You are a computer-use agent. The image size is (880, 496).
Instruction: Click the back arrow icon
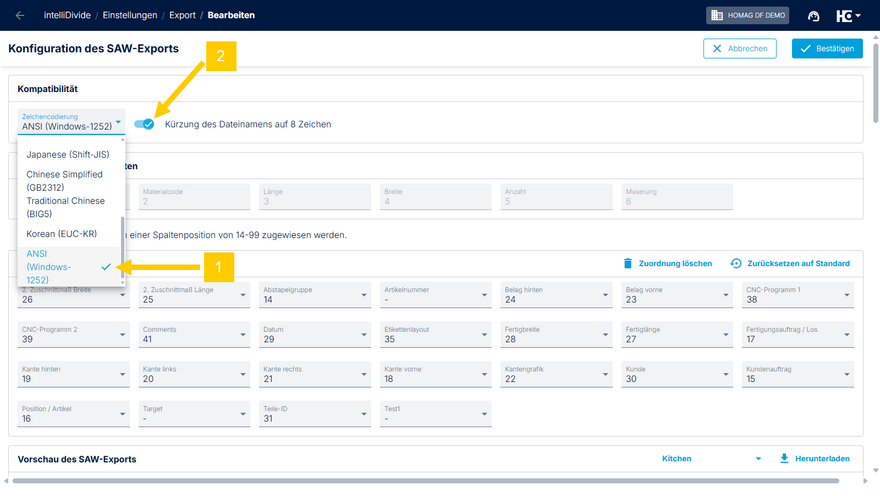coord(20,15)
